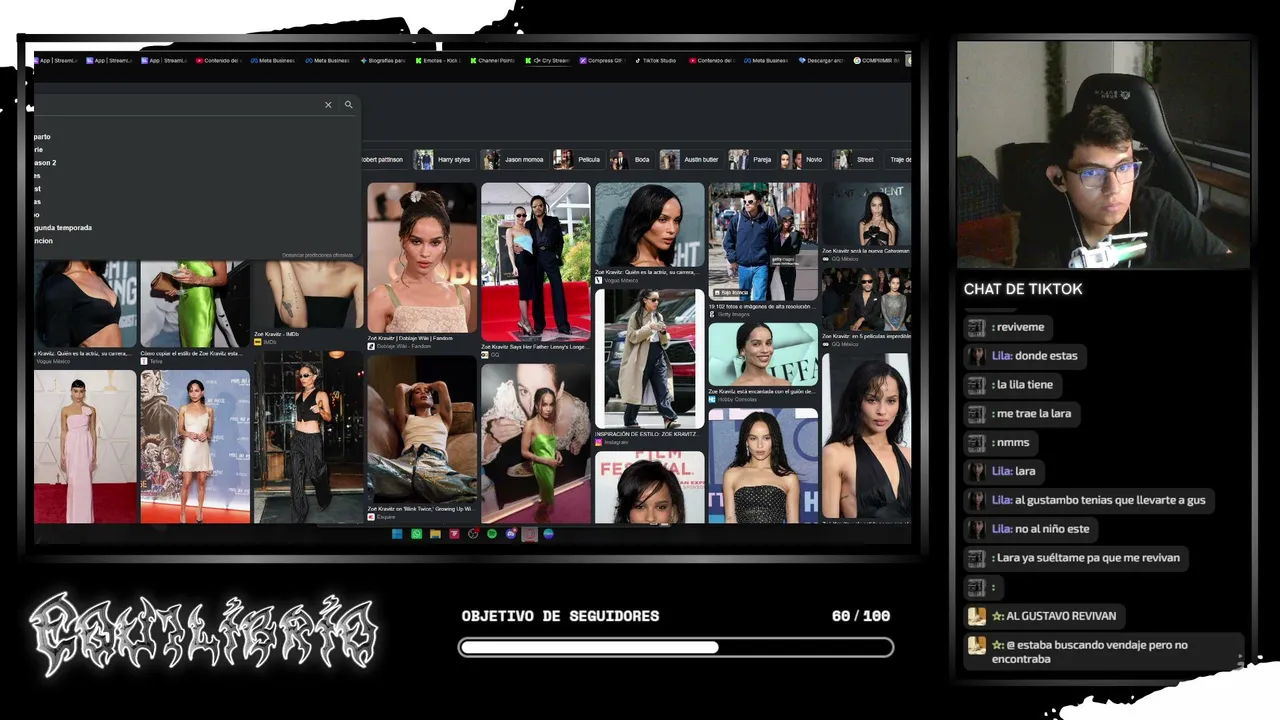This screenshot has width=1280, height=720.
Task: Open the COMPRIMIR browser tab
Action: tap(876, 60)
